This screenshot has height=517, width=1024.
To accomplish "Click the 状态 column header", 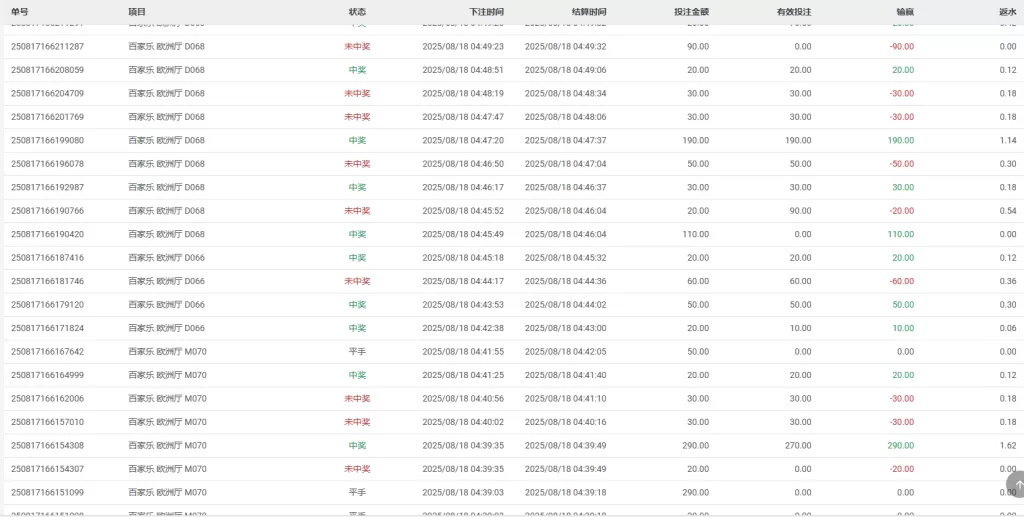I will (x=357, y=12).
